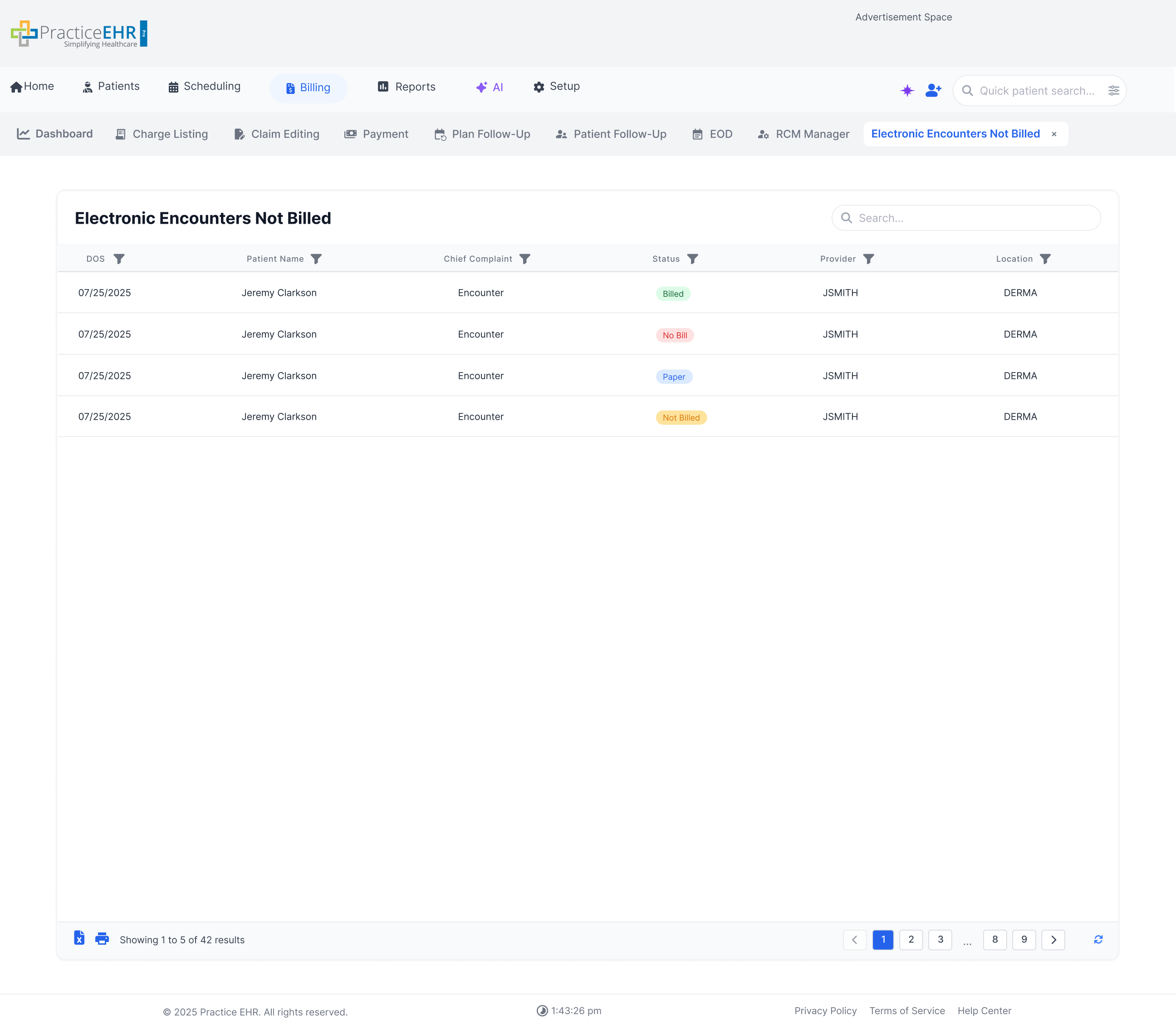This screenshot has width=1176, height=1030.
Task: Click the Not Billed status badge
Action: pyautogui.click(x=681, y=417)
